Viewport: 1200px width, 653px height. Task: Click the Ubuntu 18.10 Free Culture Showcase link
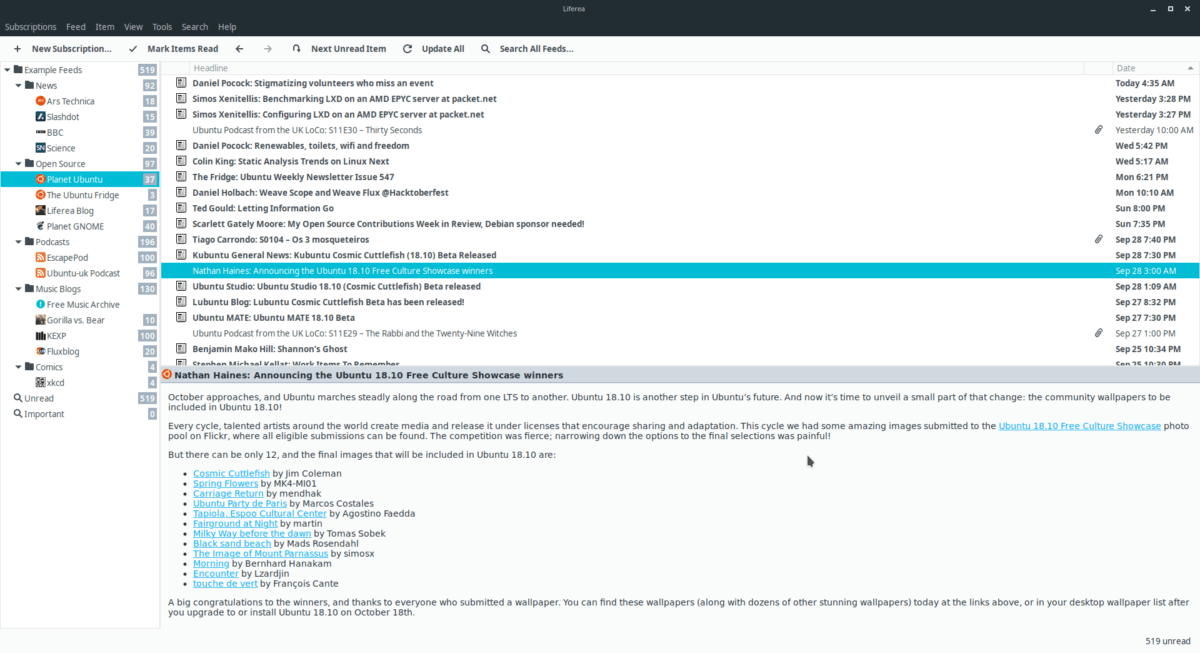point(1079,424)
